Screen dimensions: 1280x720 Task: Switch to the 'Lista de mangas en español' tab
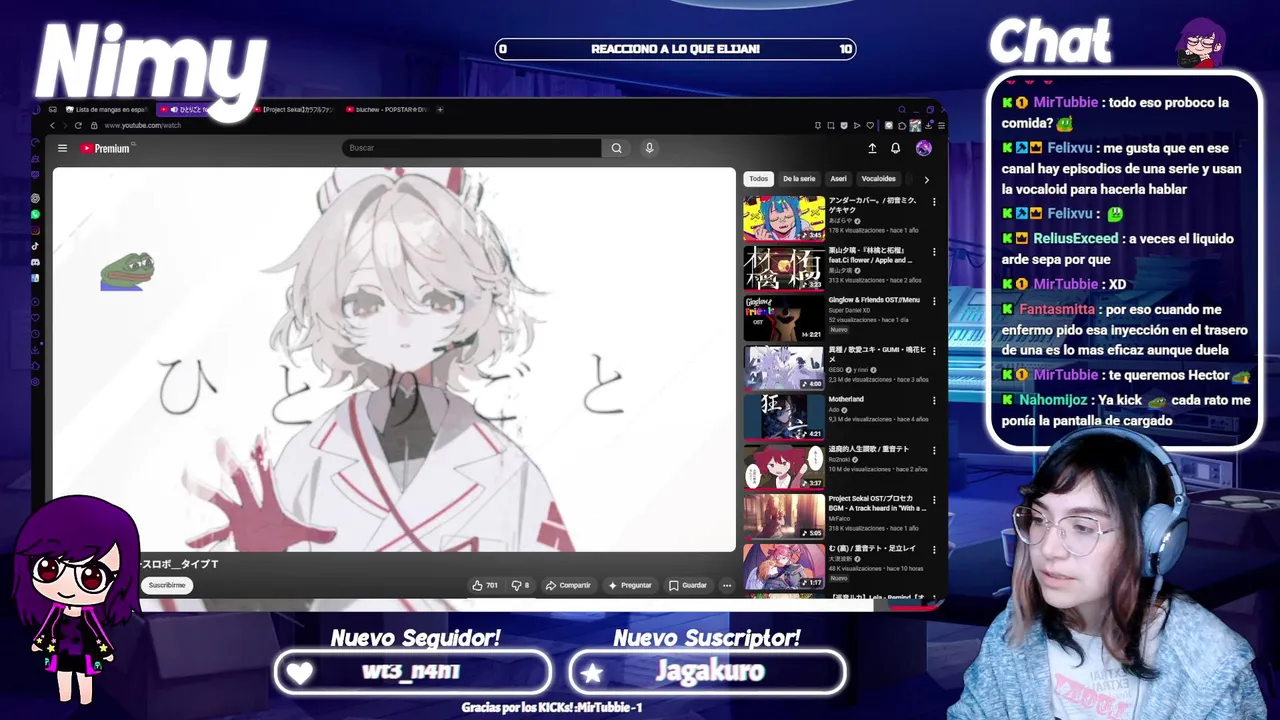point(106,109)
